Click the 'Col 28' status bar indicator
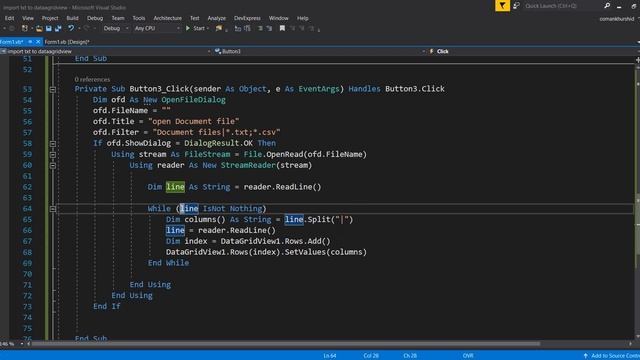 pos(371,356)
